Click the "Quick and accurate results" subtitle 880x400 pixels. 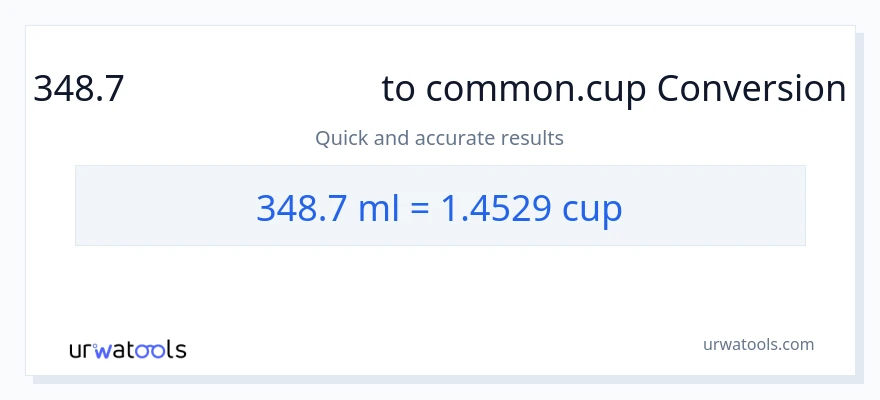coord(439,138)
